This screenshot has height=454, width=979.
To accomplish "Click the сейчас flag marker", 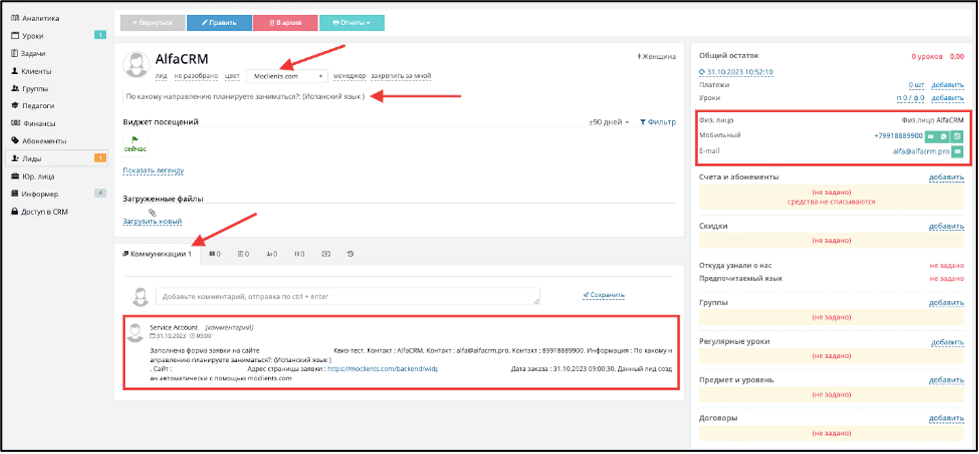I will (135, 144).
